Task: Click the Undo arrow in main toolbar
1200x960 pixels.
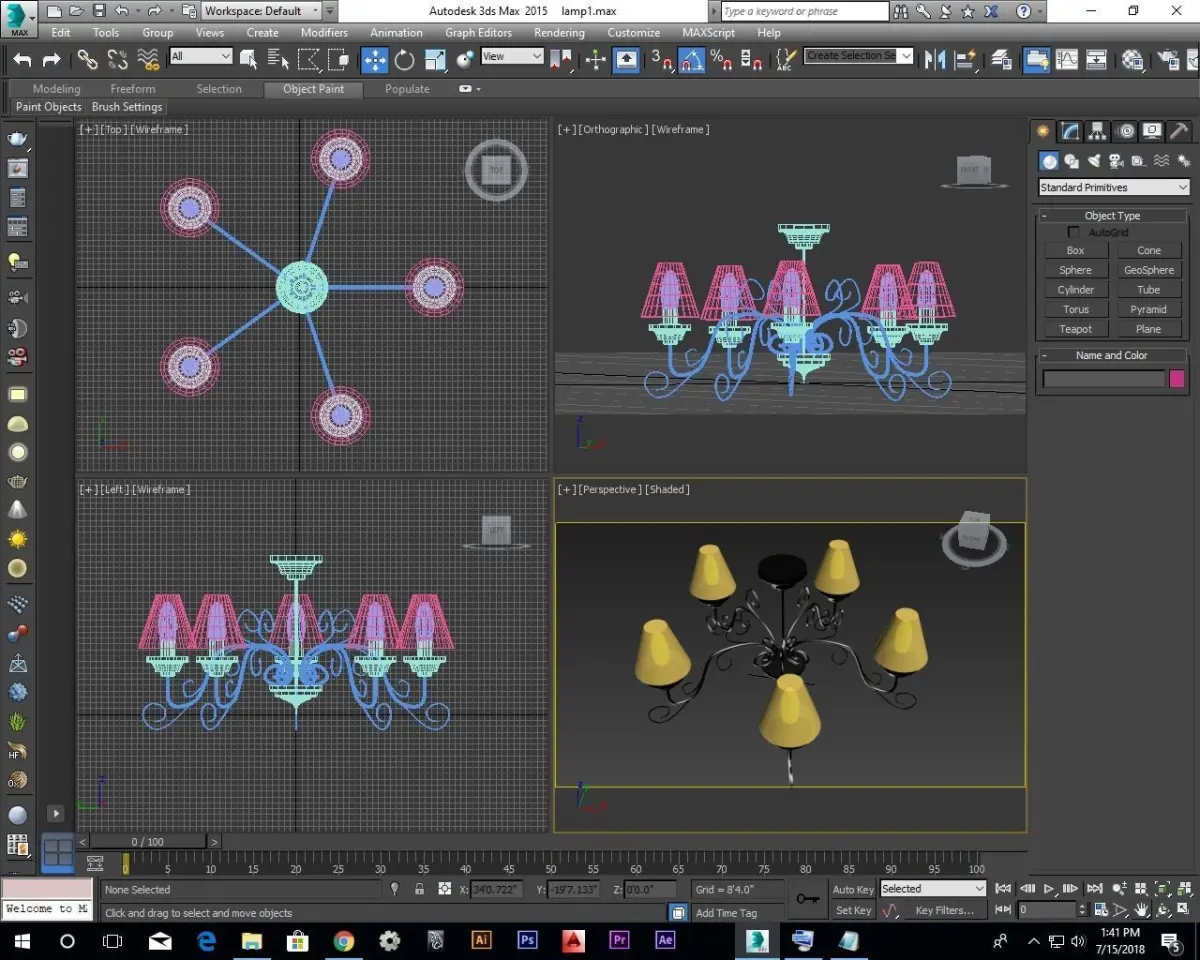Action: tap(22, 60)
